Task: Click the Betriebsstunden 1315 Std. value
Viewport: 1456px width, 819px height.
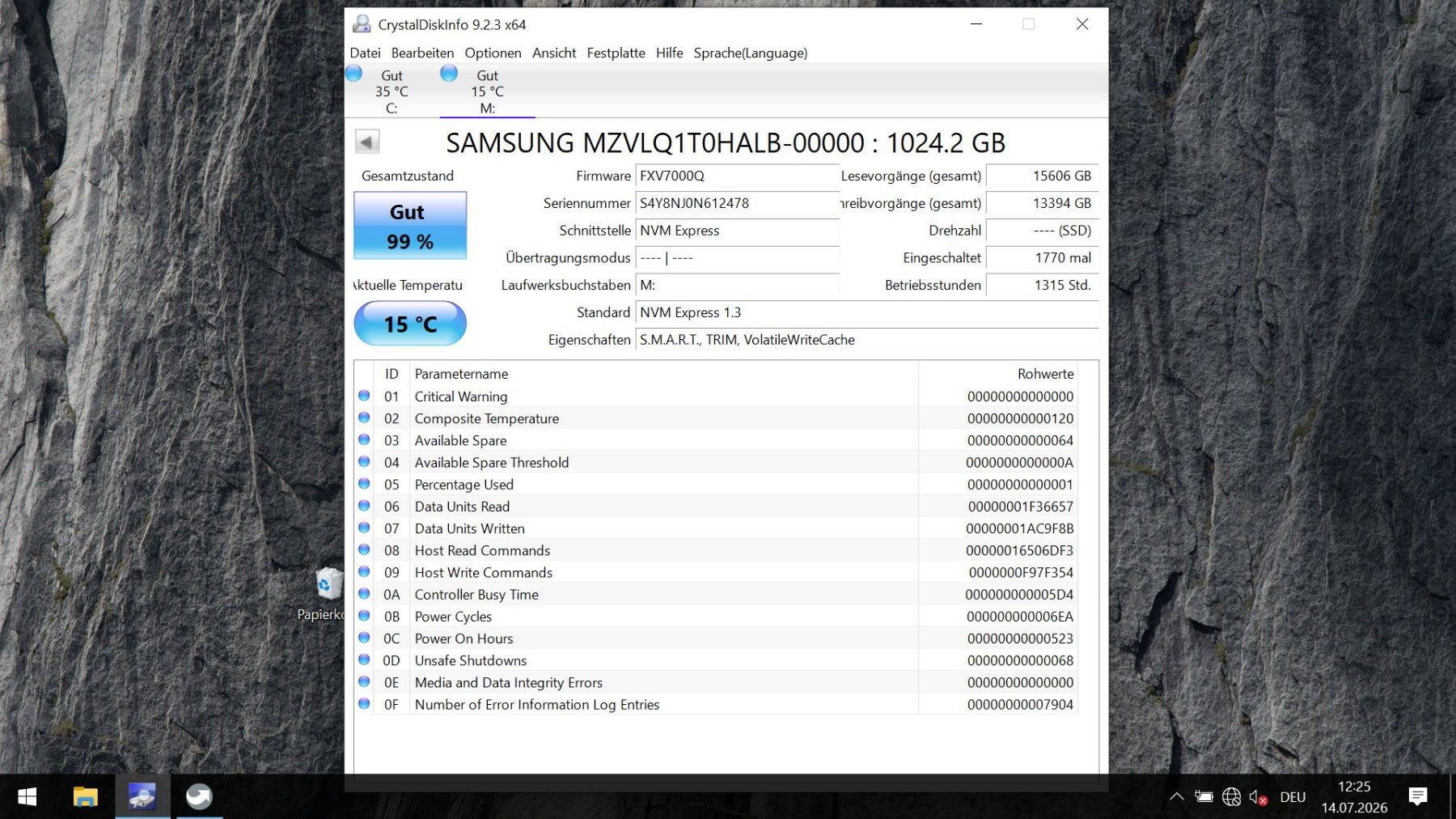Action: [1042, 285]
